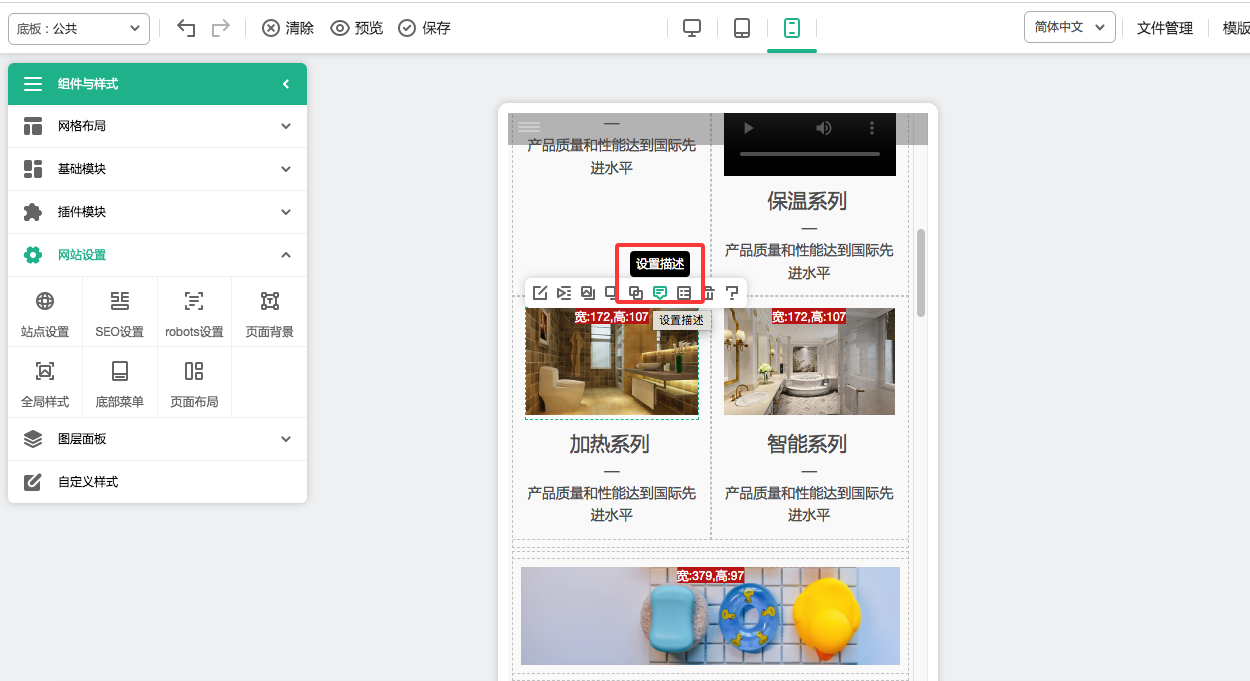
Task: Open the 简体中文 language dropdown
Action: coord(1069,27)
